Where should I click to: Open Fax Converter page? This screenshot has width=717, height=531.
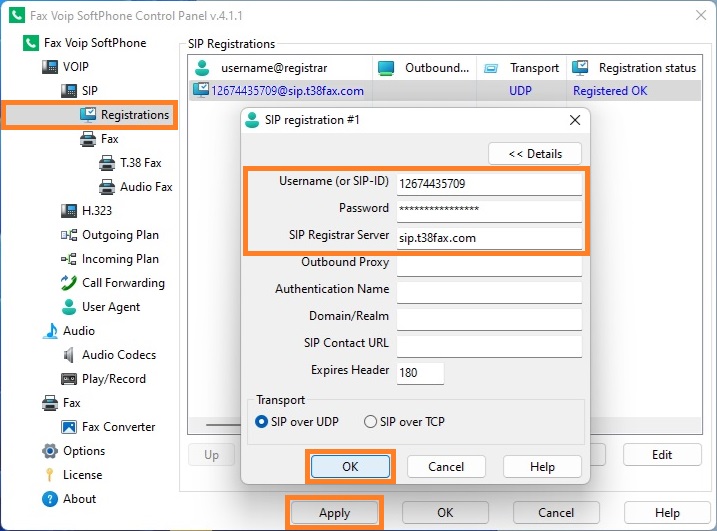[x=118, y=427]
